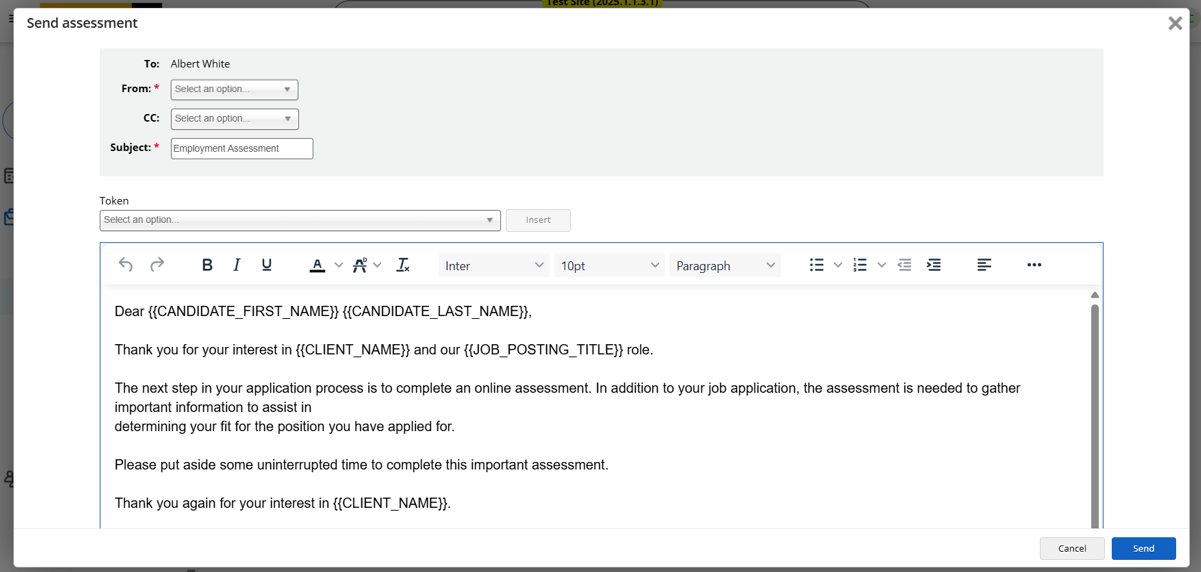
Task: Toggle italic formatting
Action: pos(237,265)
